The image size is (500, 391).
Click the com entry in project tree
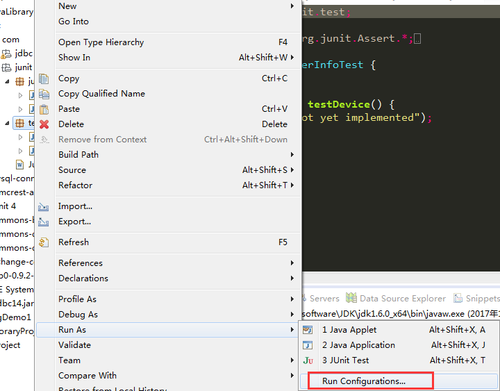(x=10, y=40)
